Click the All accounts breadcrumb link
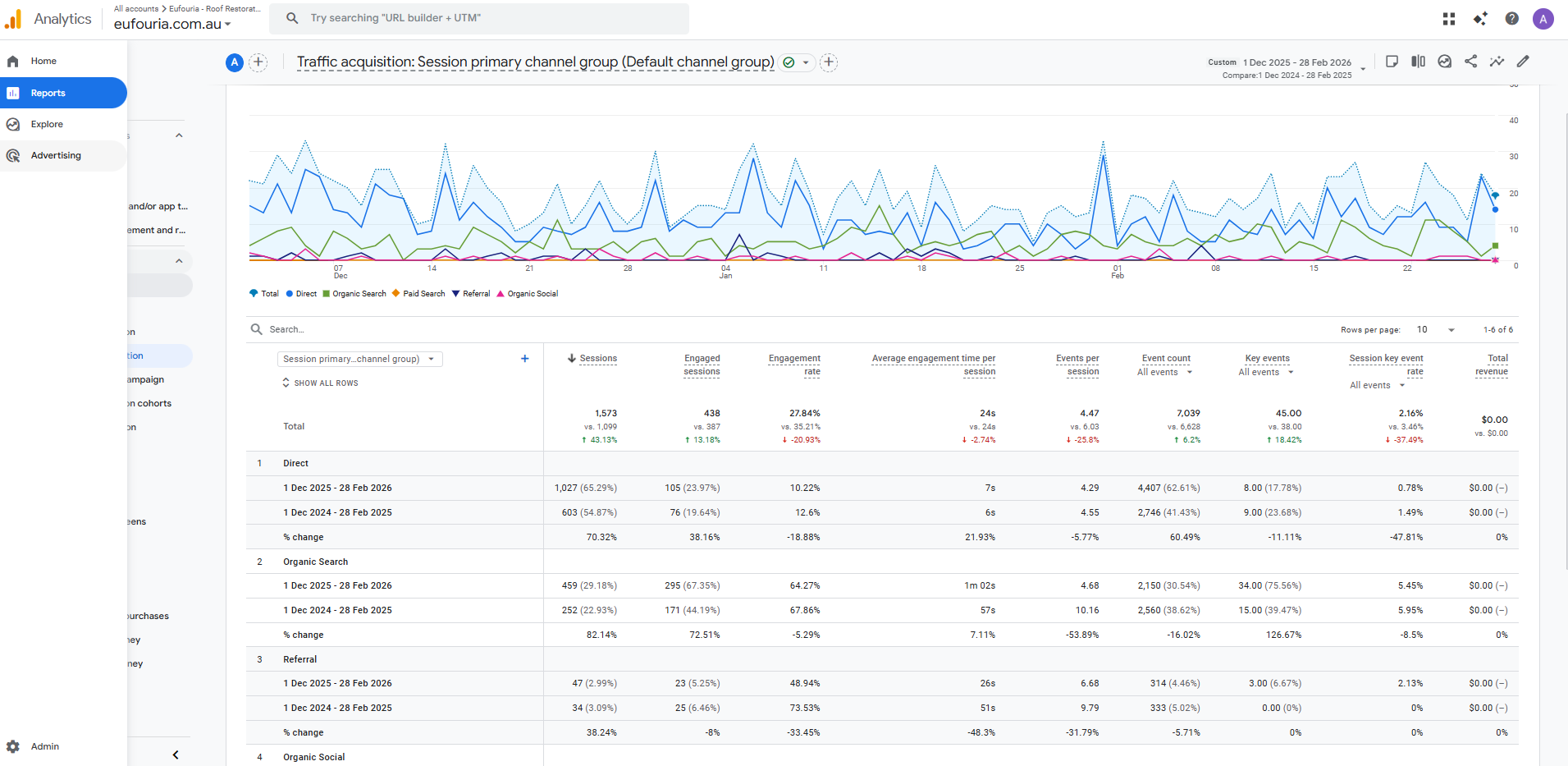 pos(136,9)
